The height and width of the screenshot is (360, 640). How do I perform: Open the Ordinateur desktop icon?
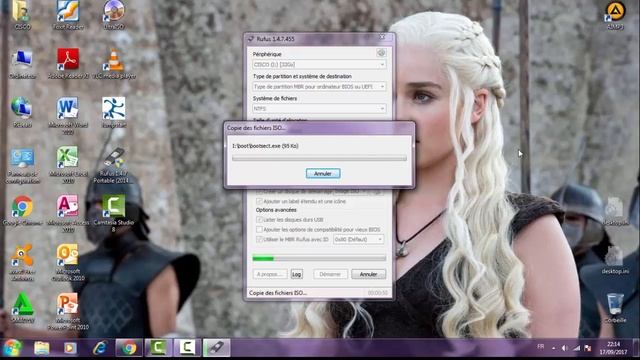tap(22, 64)
